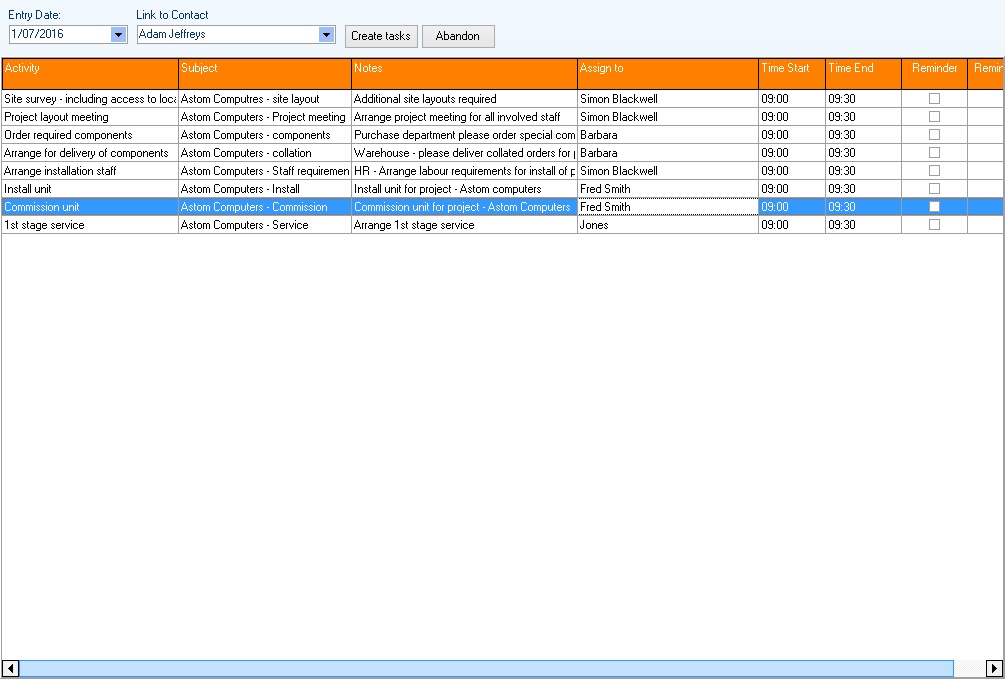
Task: Click the Entry Date text field
Action: 59,35
